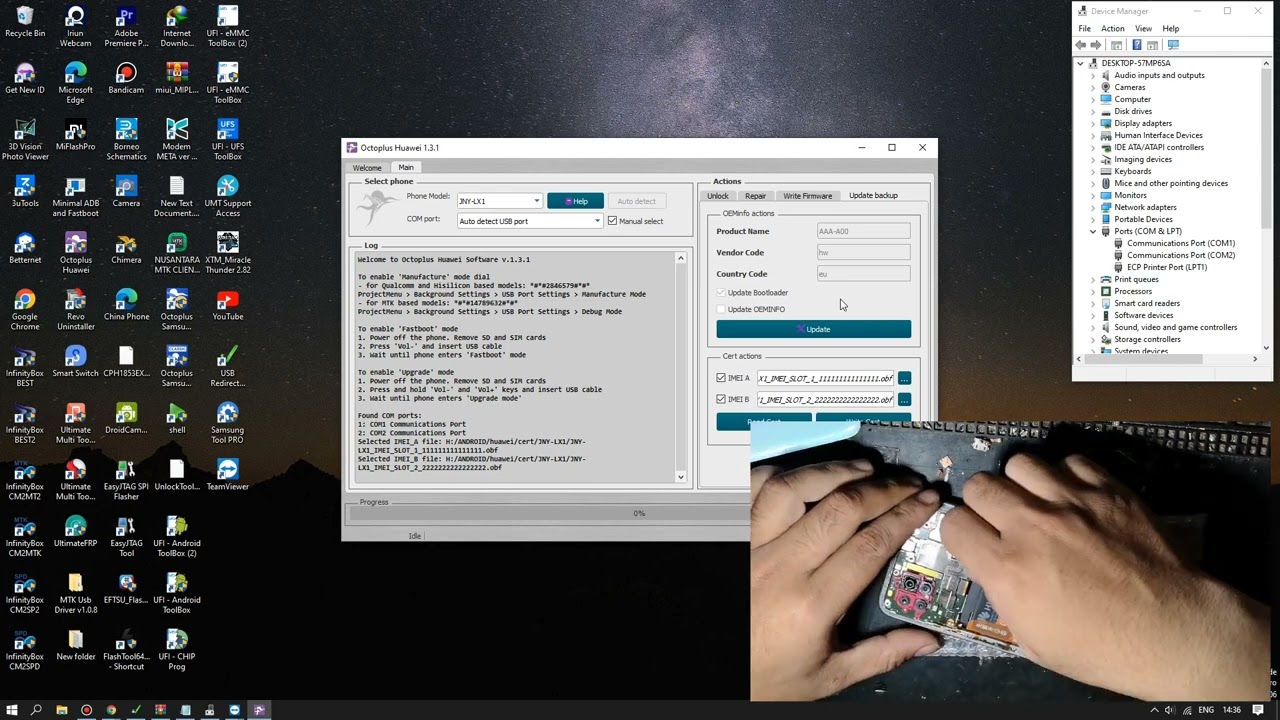Screen dimensions: 1280x720
Task: Launch the MiFlashPro desktop shortcut
Action: pos(75,135)
